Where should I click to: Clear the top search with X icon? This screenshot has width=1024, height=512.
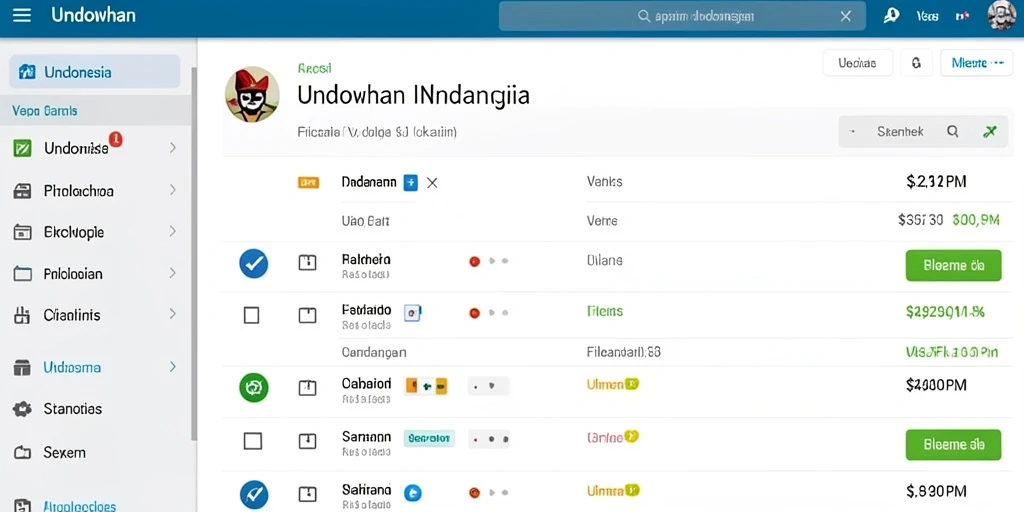coord(845,16)
